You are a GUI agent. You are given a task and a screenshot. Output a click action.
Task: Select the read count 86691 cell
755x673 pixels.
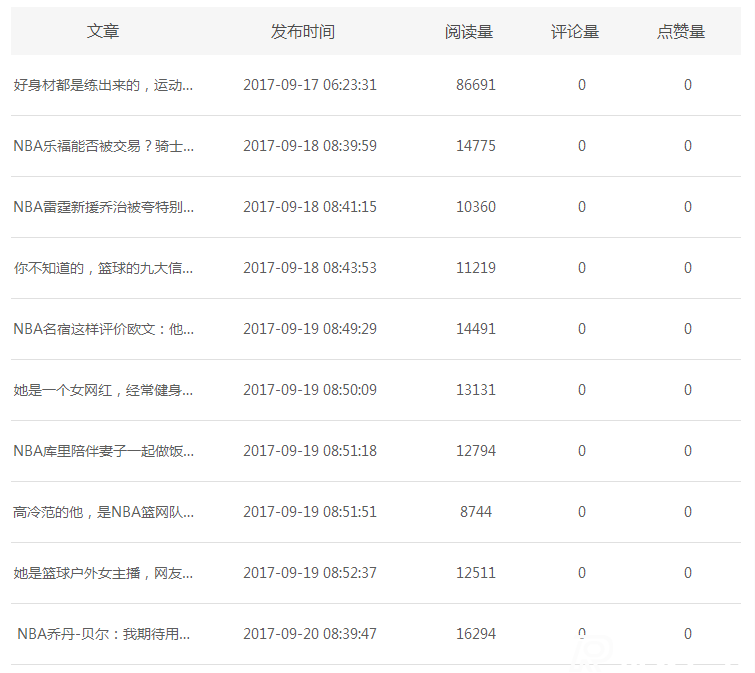[476, 85]
